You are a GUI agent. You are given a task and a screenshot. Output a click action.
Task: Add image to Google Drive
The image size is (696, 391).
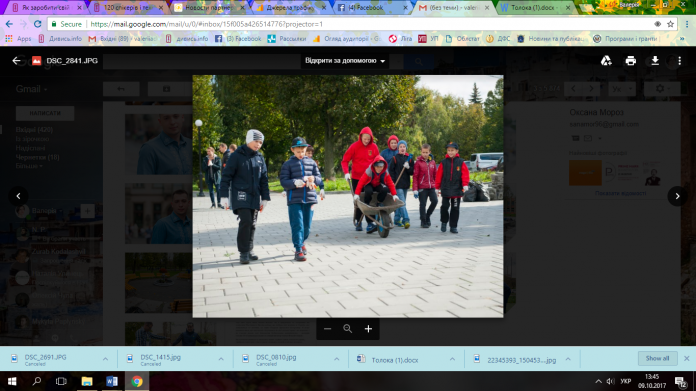[606, 61]
